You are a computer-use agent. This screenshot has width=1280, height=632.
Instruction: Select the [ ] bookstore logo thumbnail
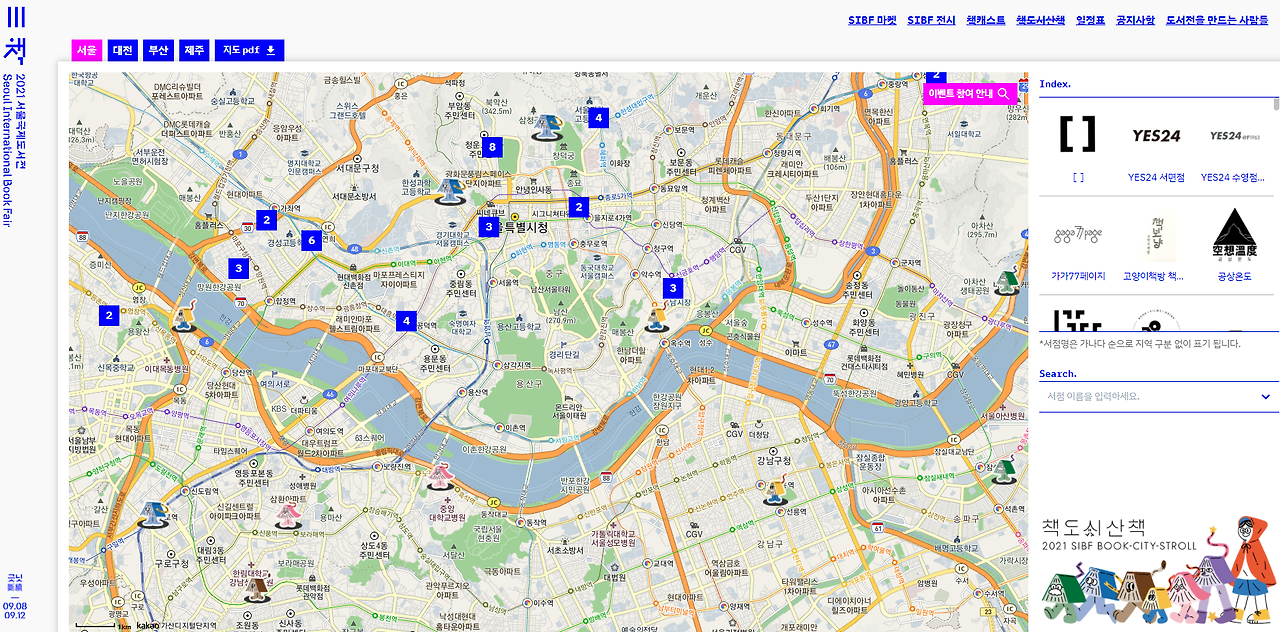tap(1077, 134)
